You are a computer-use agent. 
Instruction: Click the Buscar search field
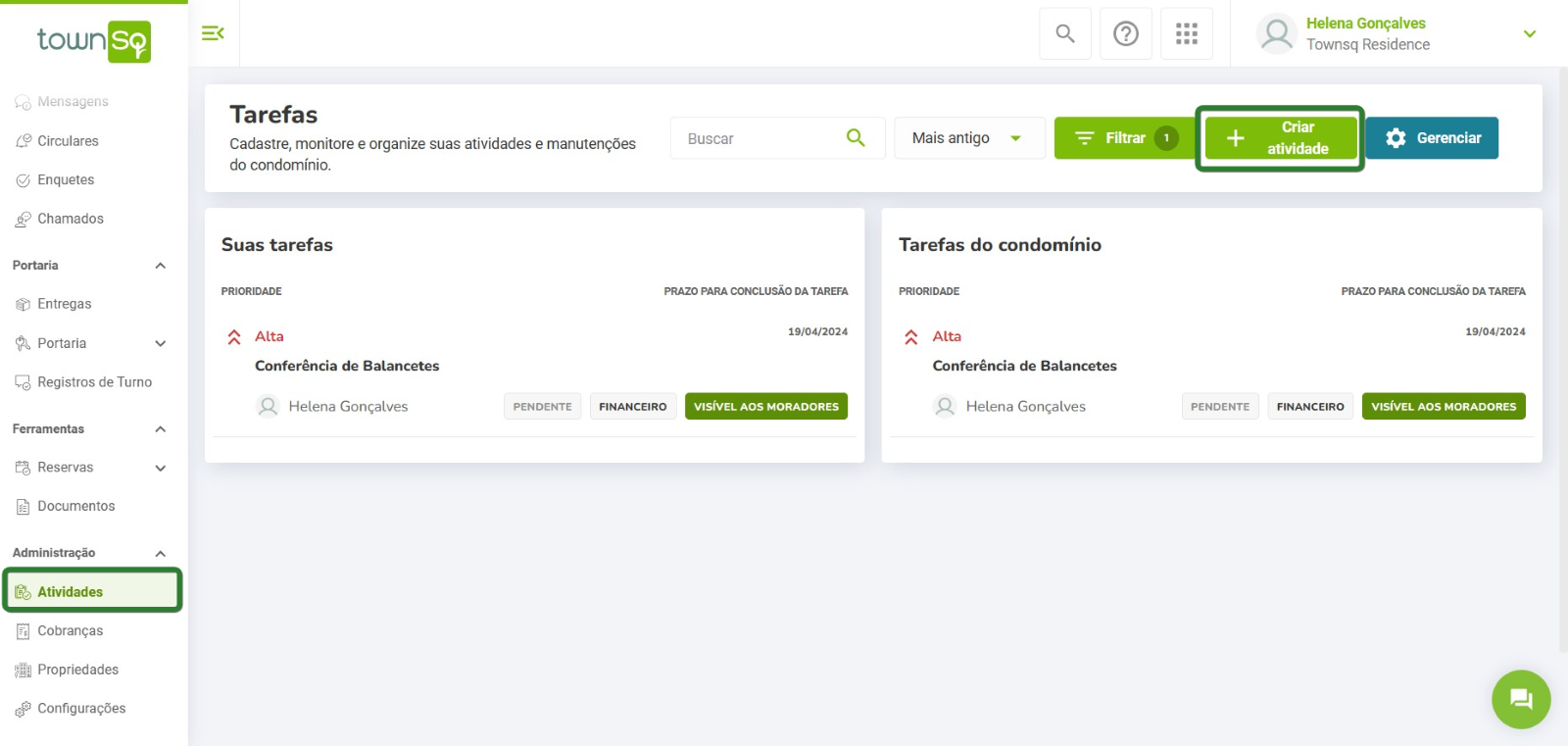pos(777,138)
